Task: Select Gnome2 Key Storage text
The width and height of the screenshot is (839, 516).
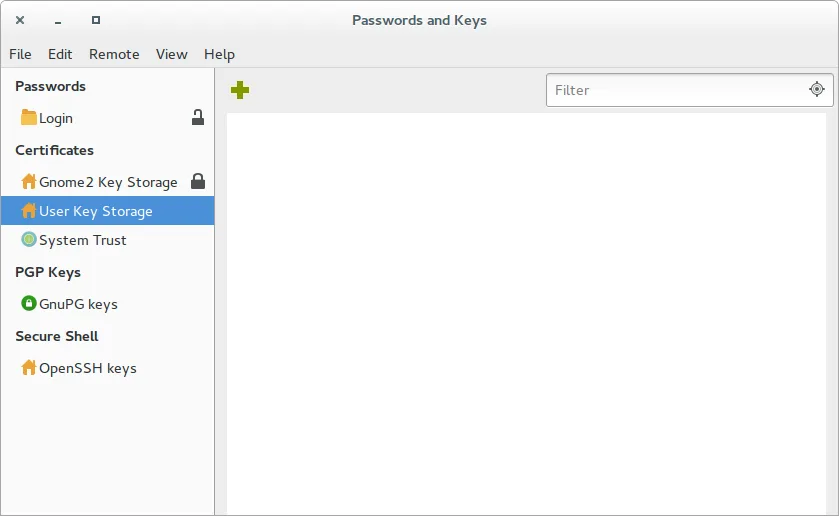Action: [x=108, y=183]
